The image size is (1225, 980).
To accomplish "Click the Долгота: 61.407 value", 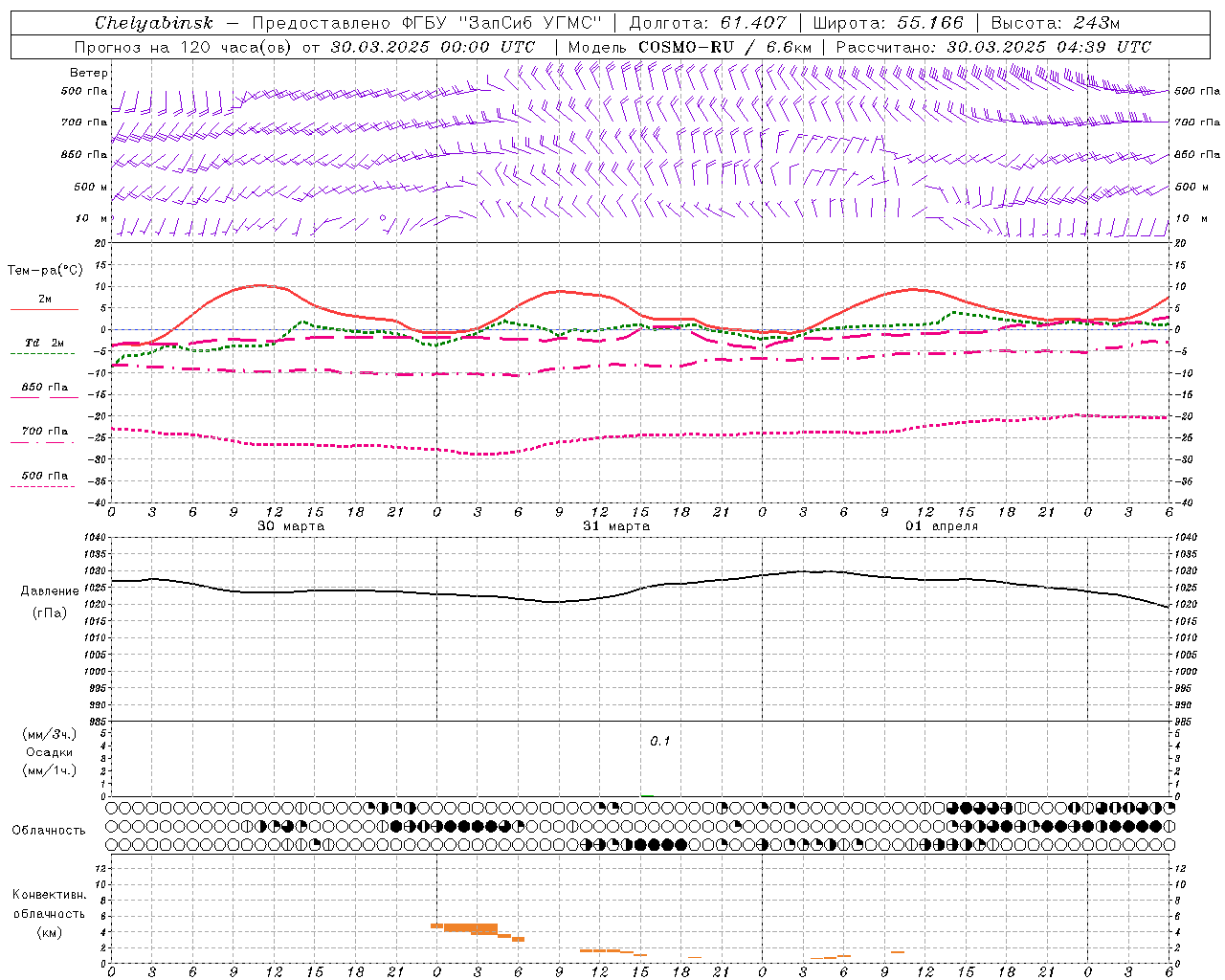I will pyautogui.click(x=708, y=23).
